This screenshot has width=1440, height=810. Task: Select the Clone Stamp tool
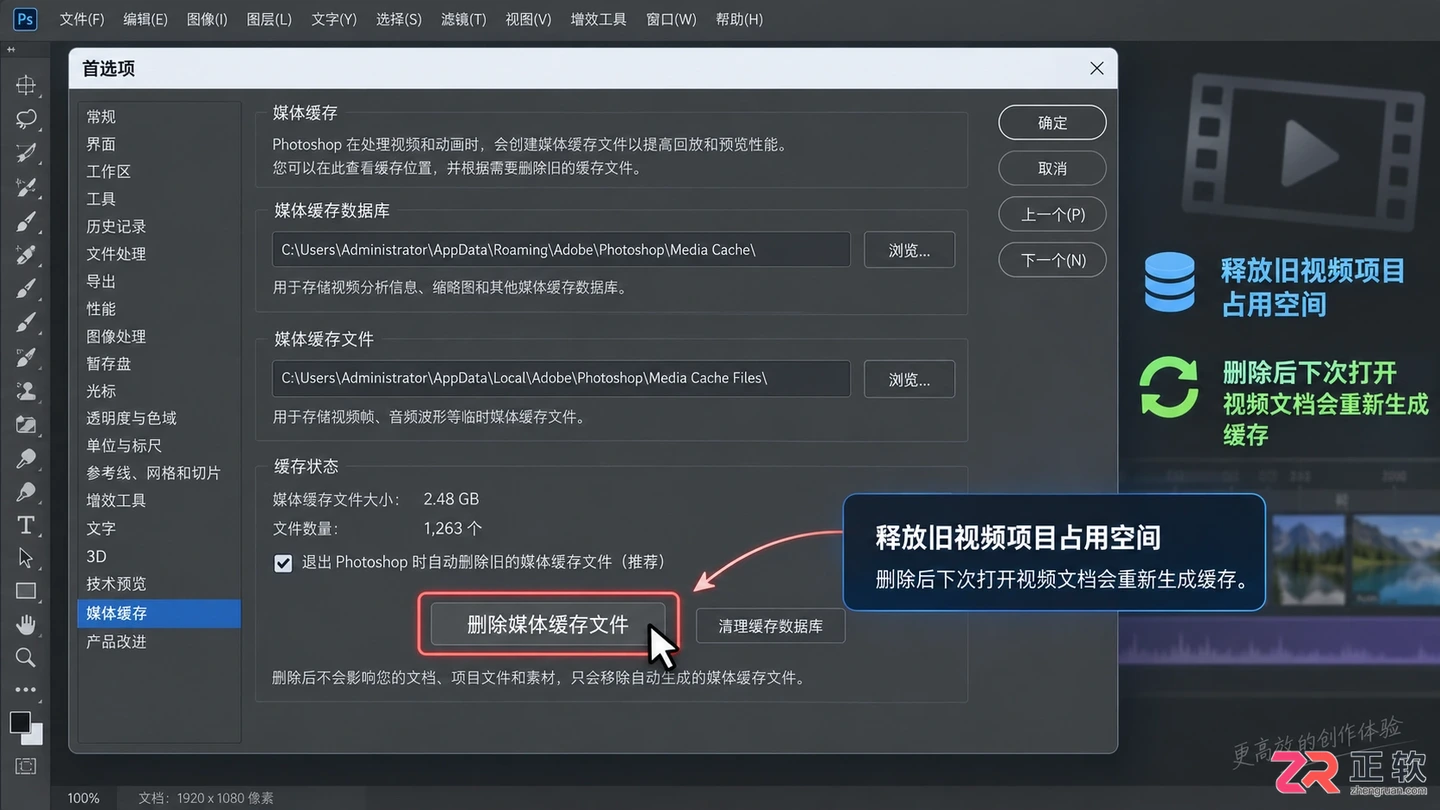point(26,391)
